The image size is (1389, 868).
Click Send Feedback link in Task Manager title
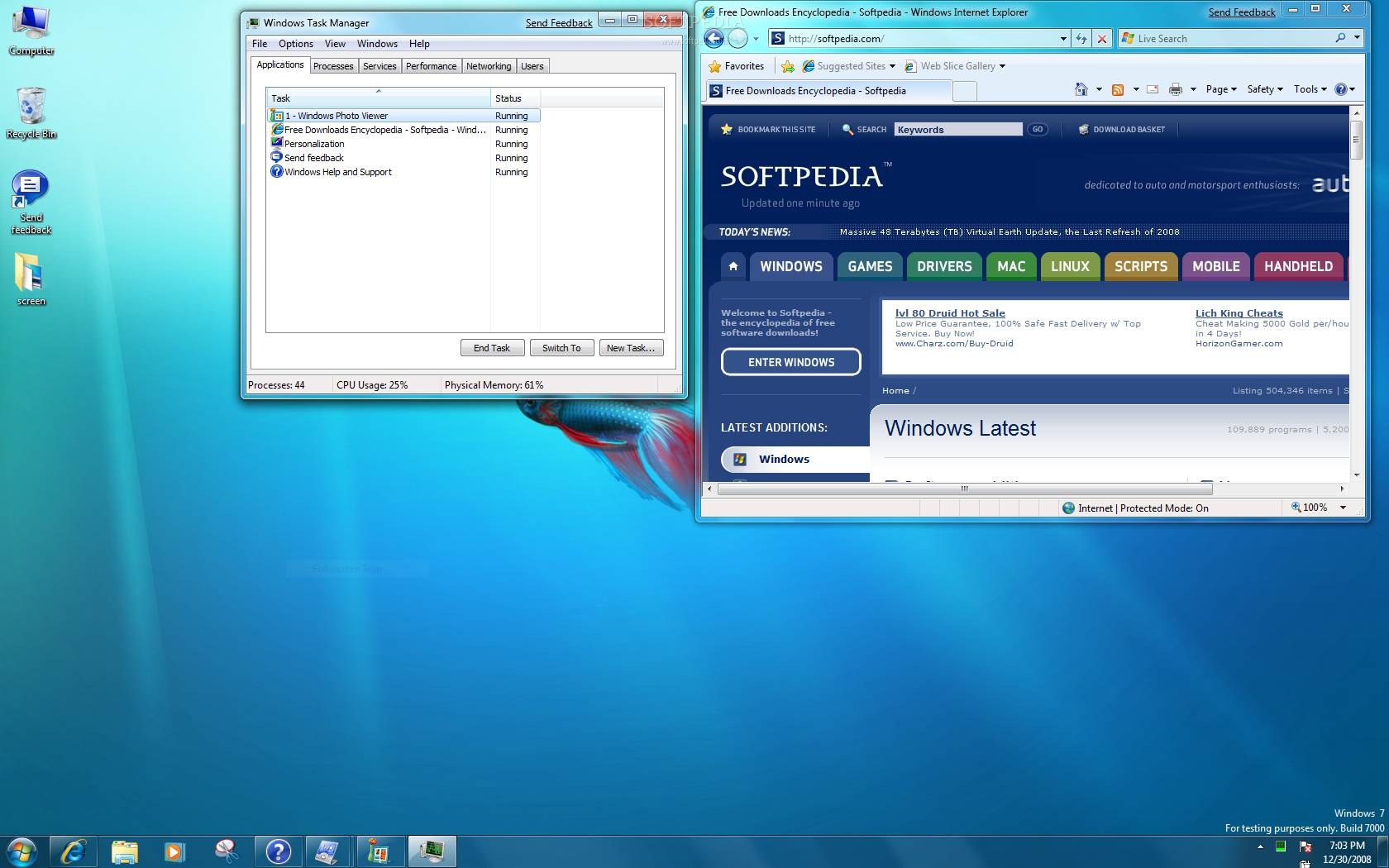(559, 23)
